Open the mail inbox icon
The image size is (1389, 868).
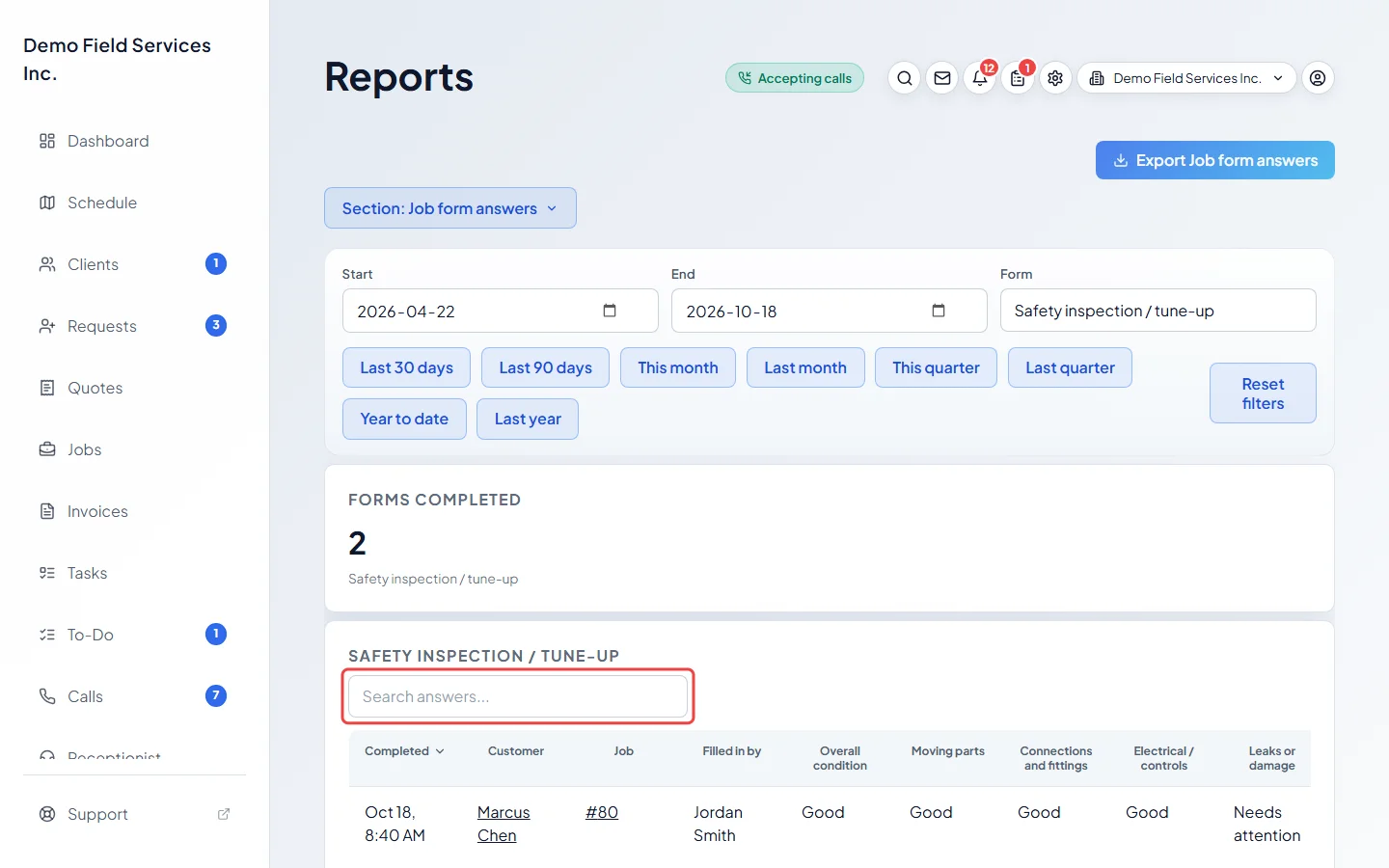pos(942,78)
